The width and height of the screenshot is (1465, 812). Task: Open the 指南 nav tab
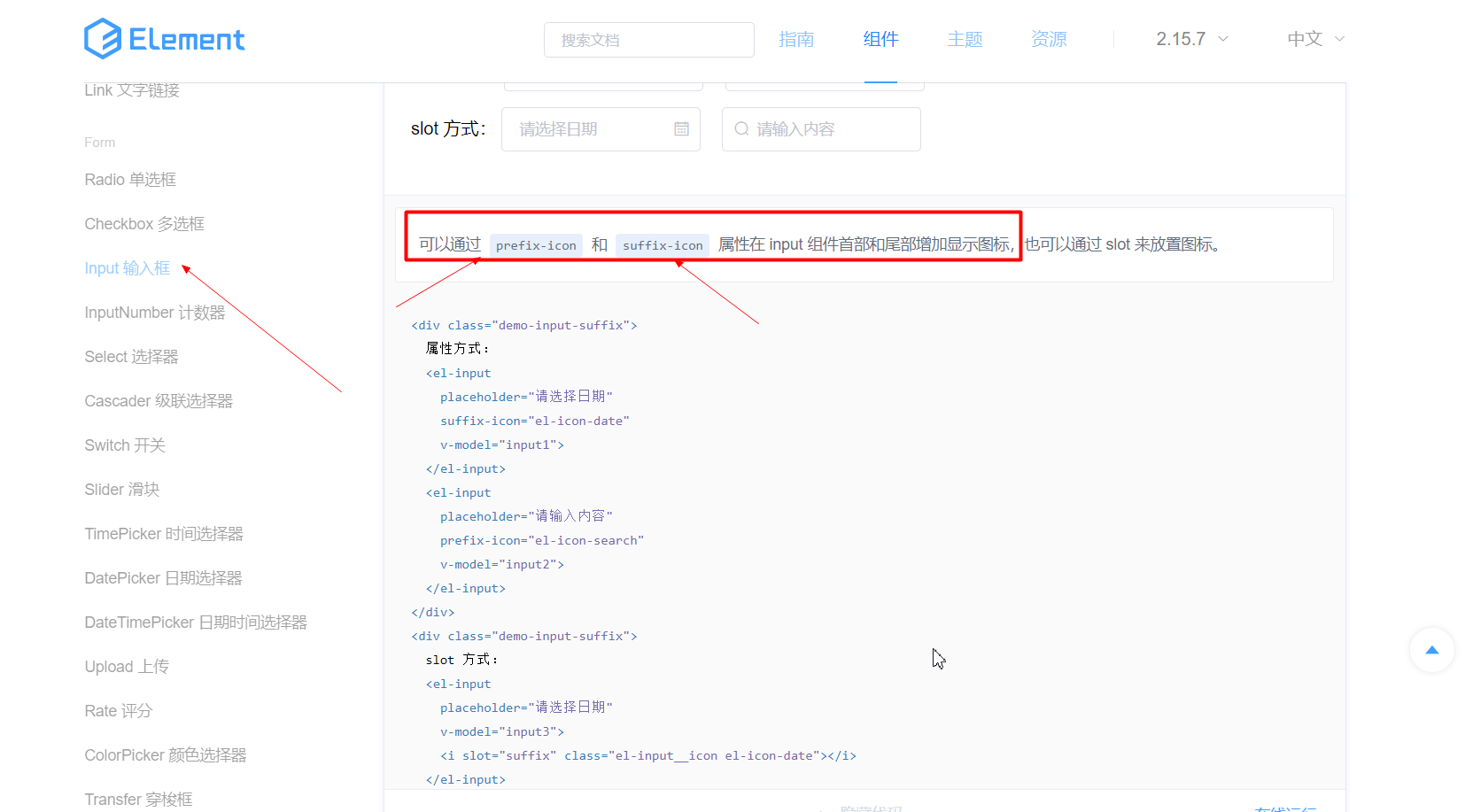[x=796, y=39]
